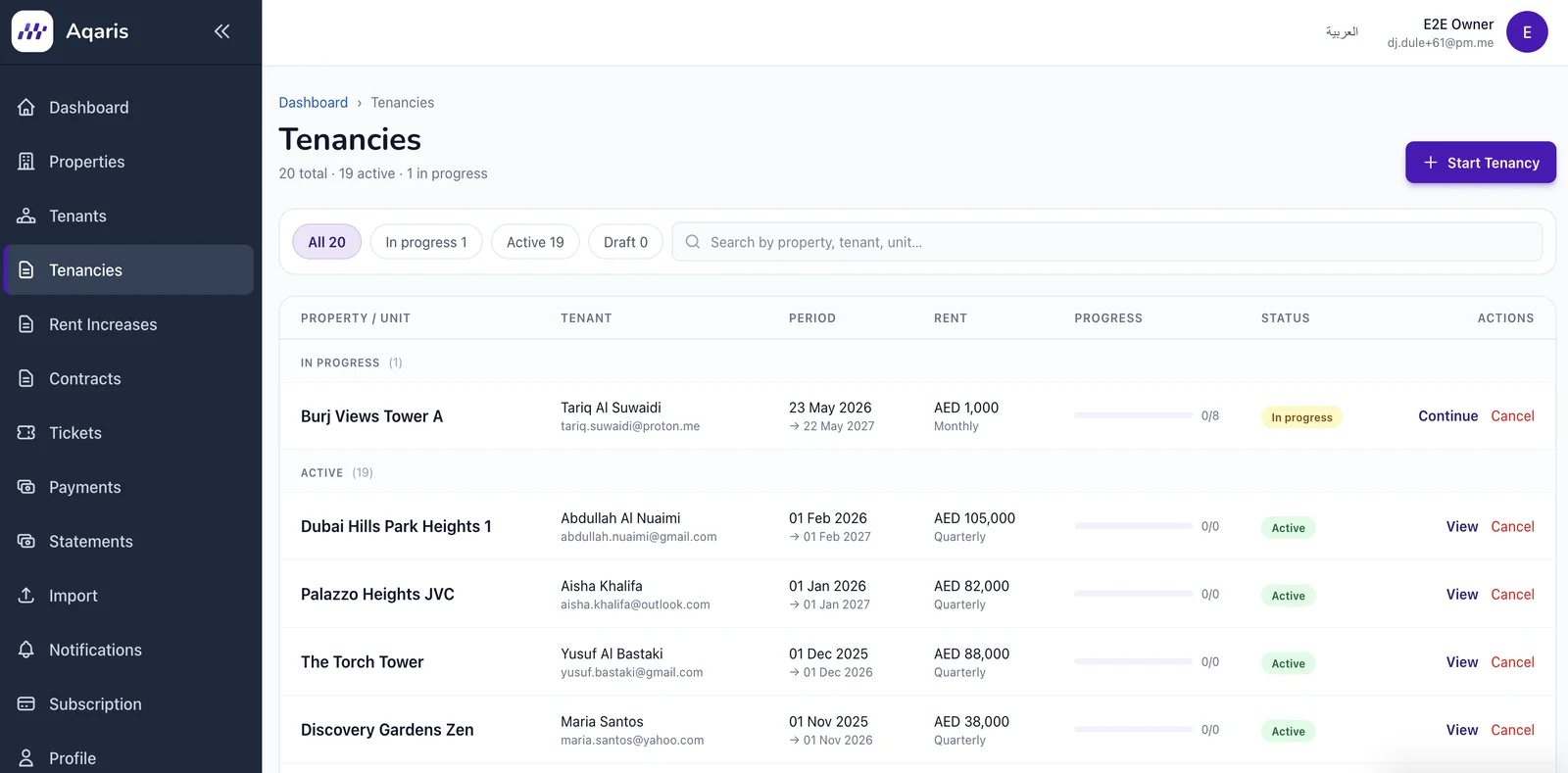Click the Rent Increases sidebar icon
Image resolution: width=1568 pixels, height=773 pixels.
point(26,324)
